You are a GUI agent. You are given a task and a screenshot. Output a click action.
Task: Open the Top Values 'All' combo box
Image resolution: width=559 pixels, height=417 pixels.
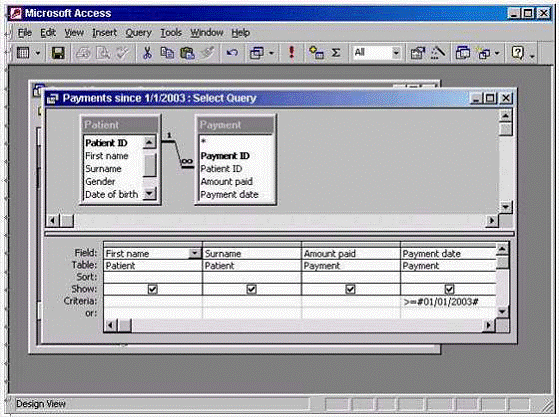[396, 53]
